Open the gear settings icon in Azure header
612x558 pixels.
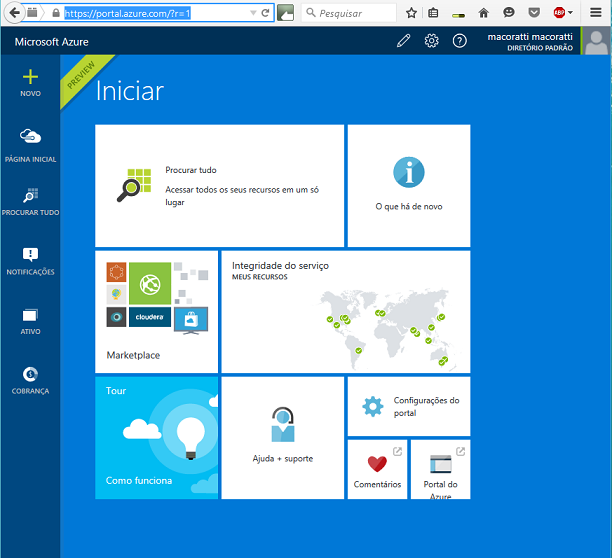(x=431, y=41)
